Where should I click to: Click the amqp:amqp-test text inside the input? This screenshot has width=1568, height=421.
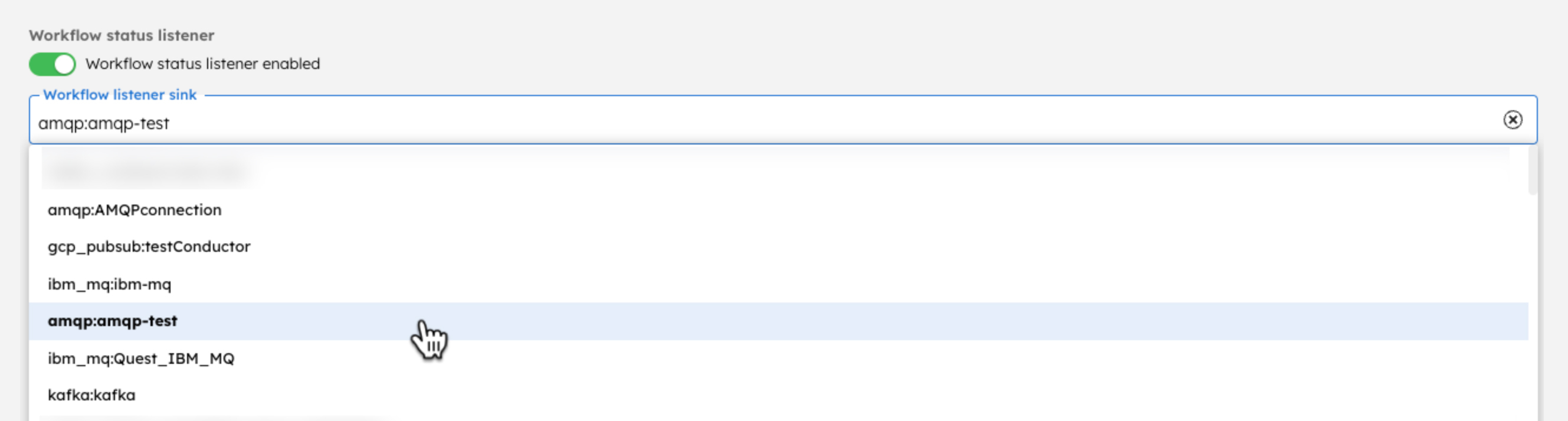103,123
